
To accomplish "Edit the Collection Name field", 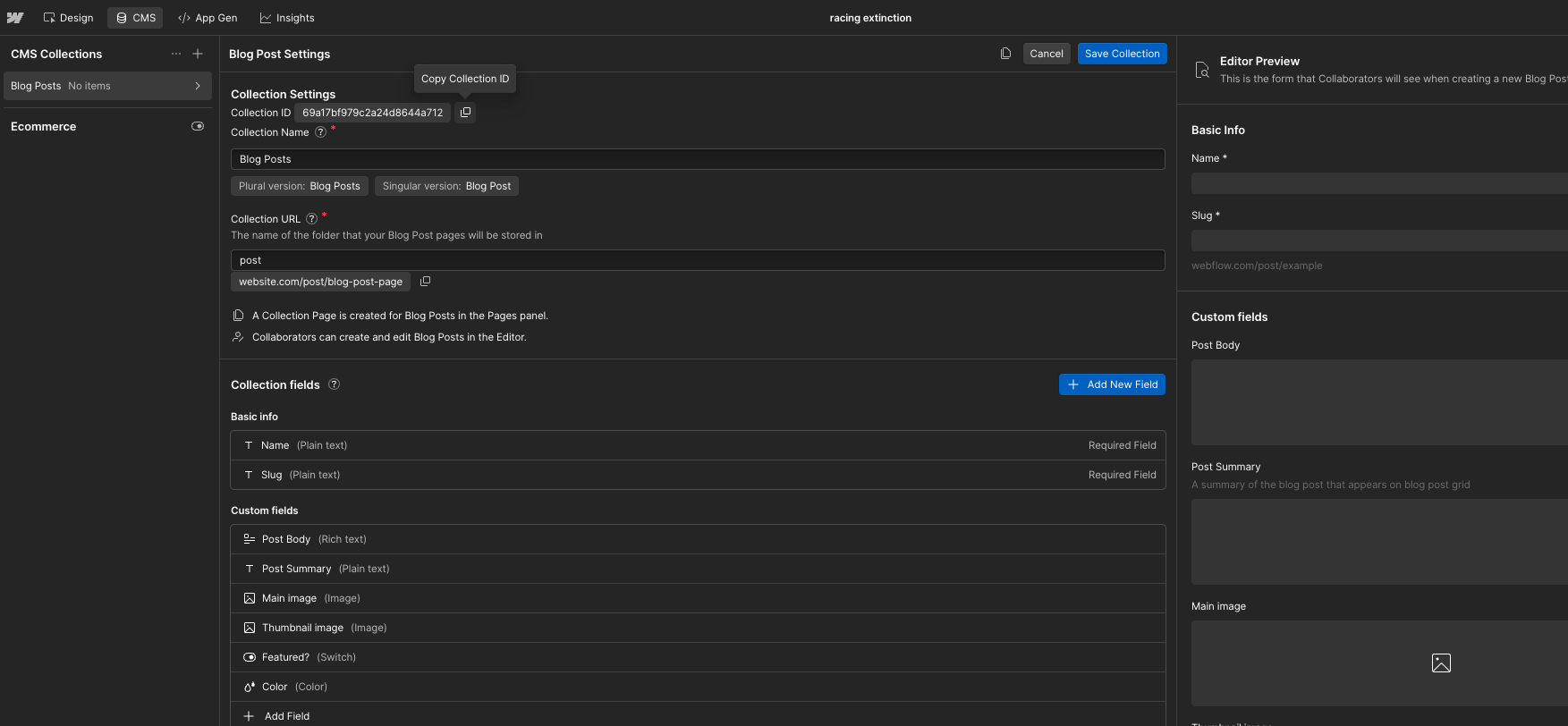I will 698,159.
